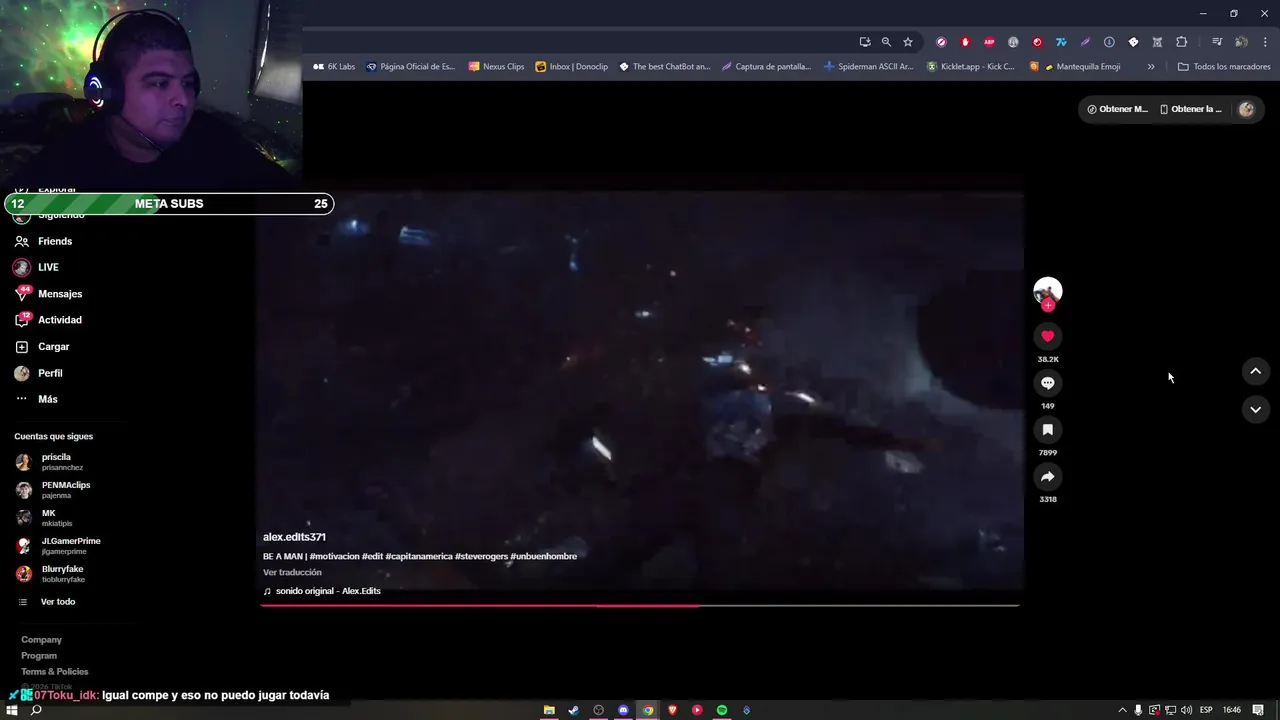Open Steam from the taskbar
This screenshot has height=720, width=1280.
[573, 710]
